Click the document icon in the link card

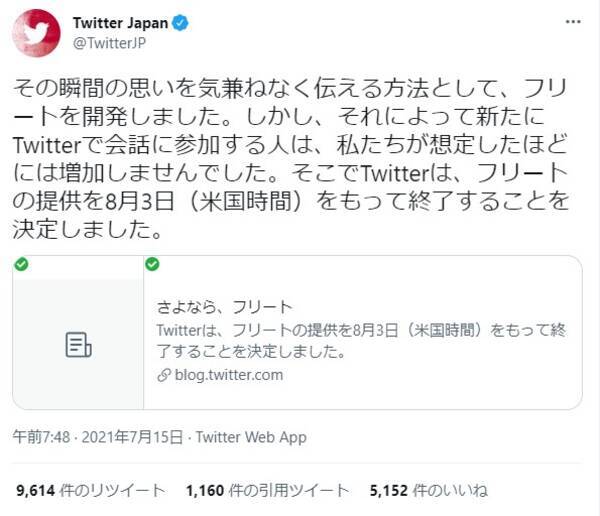tap(78, 345)
